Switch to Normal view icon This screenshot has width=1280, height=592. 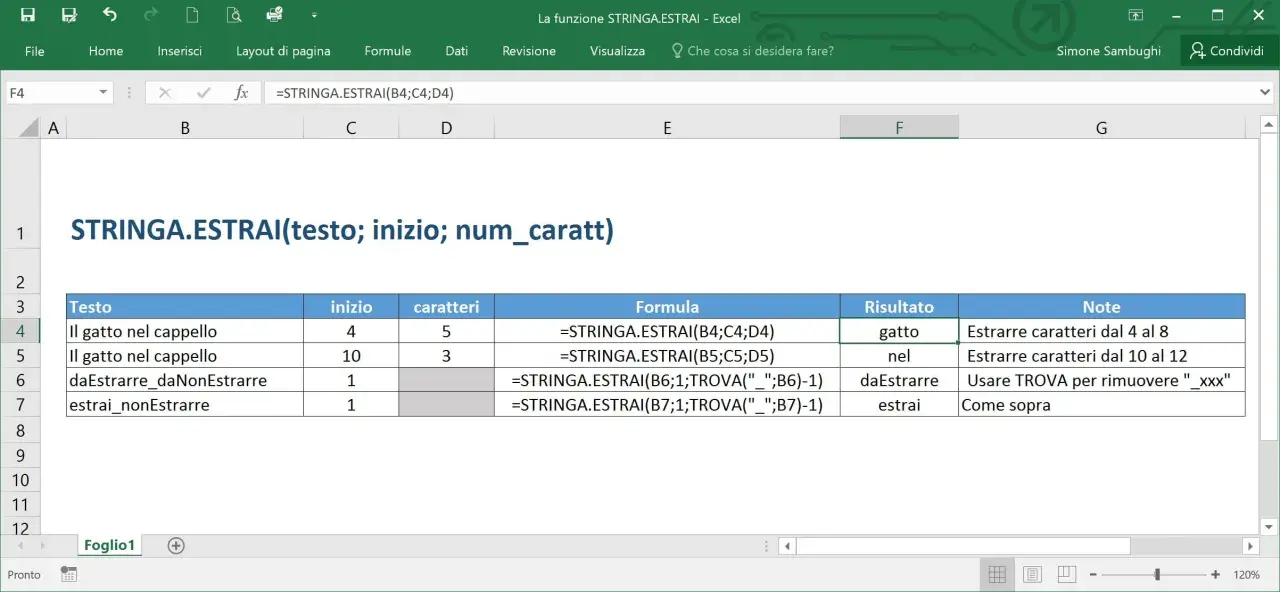(997, 575)
